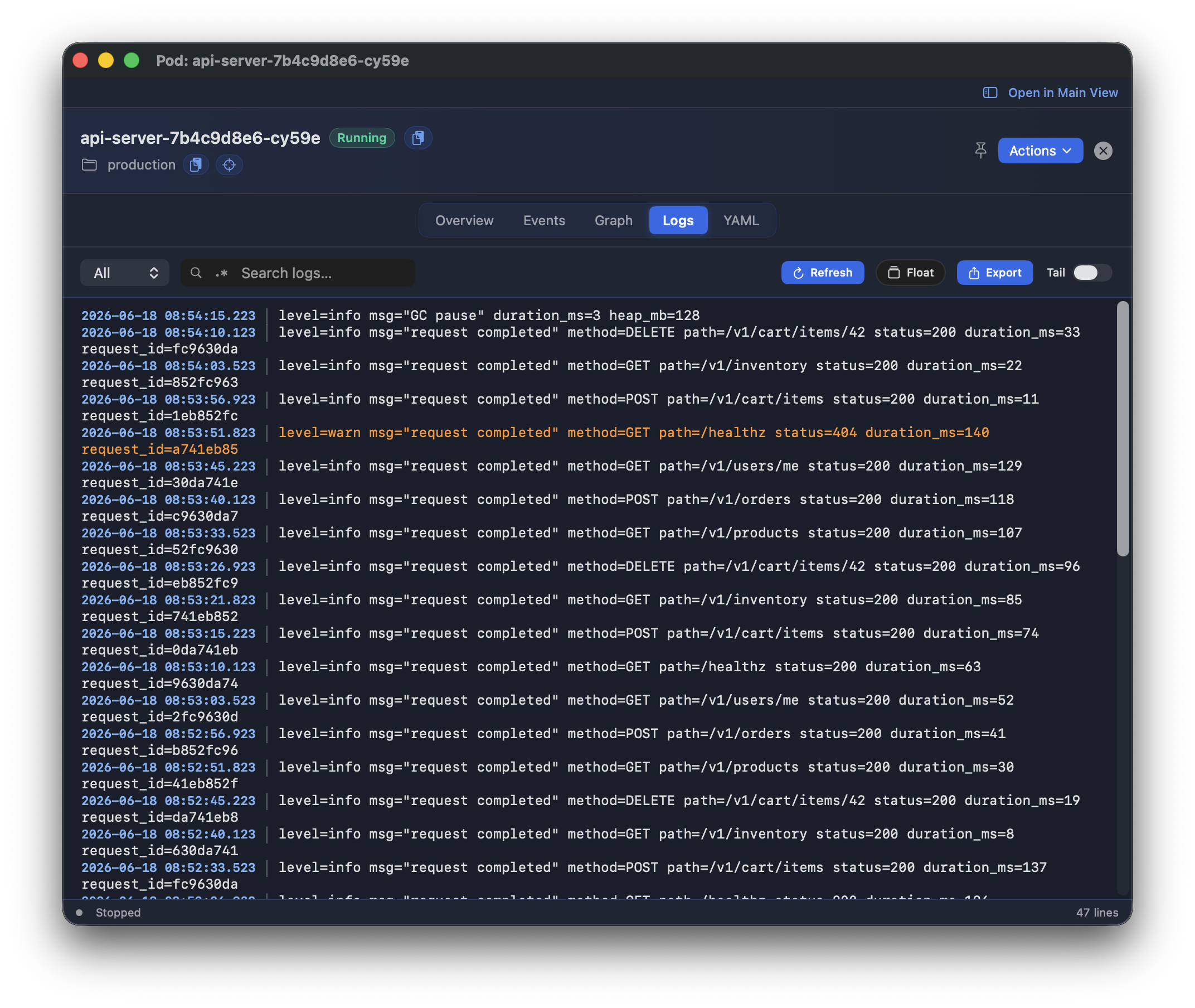Click timestamp 2026-06-18 08:52:33.523
Image resolution: width=1195 pixels, height=1008 pixels.
pos(168,868)
